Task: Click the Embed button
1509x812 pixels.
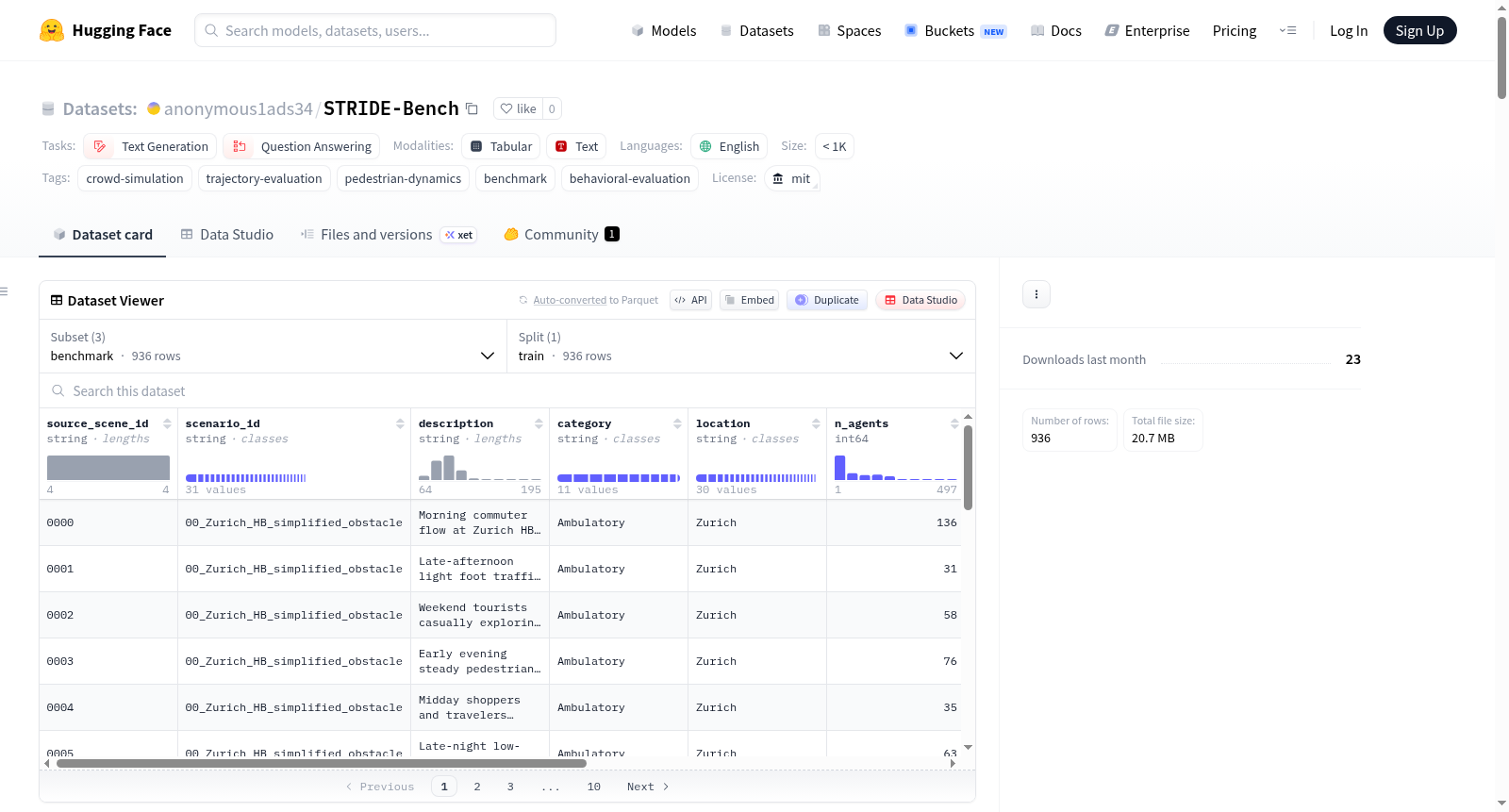Action: tap(750, 300)
